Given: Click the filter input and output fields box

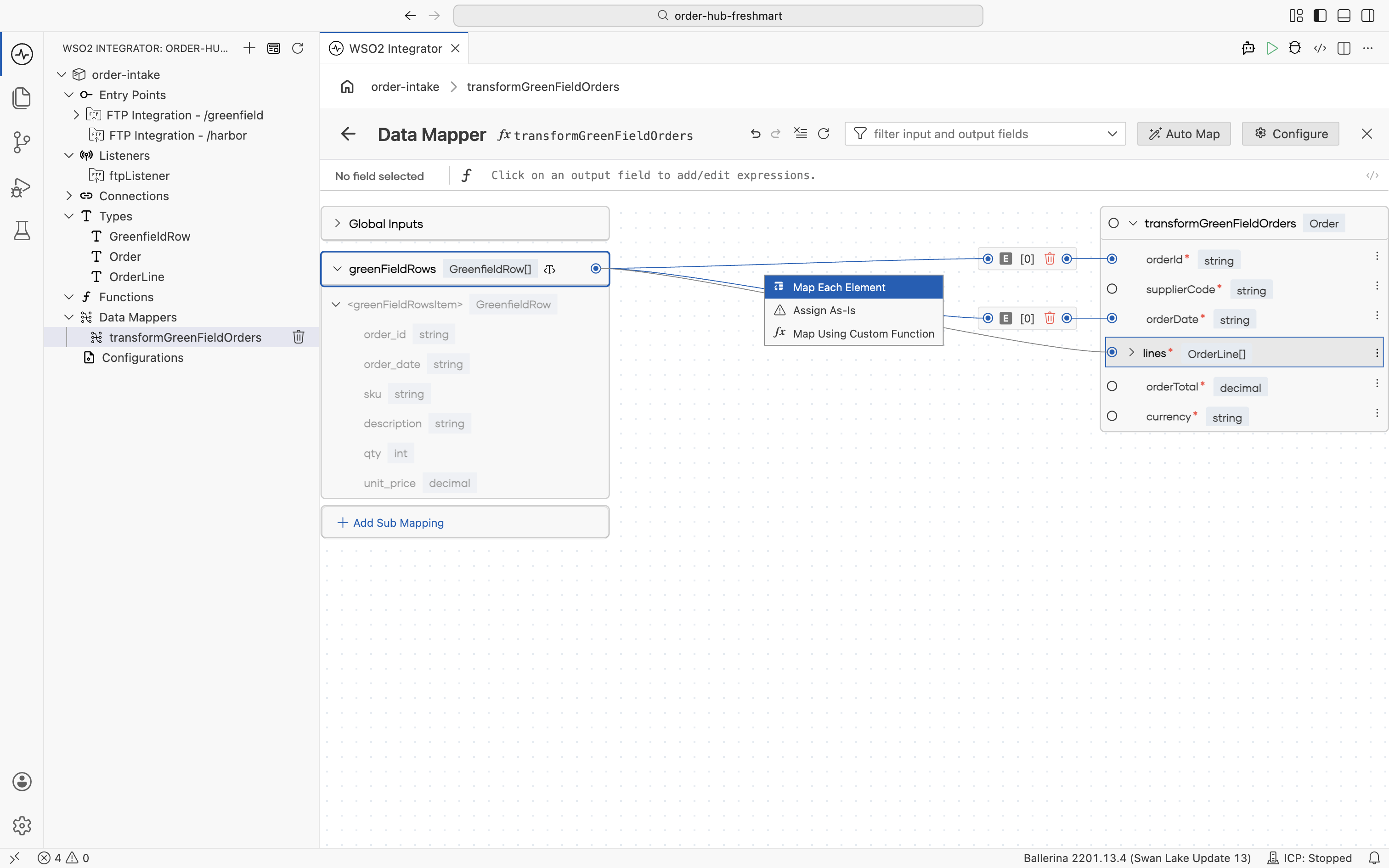Looking at the screenshot, I should click(x=985, y=134).
